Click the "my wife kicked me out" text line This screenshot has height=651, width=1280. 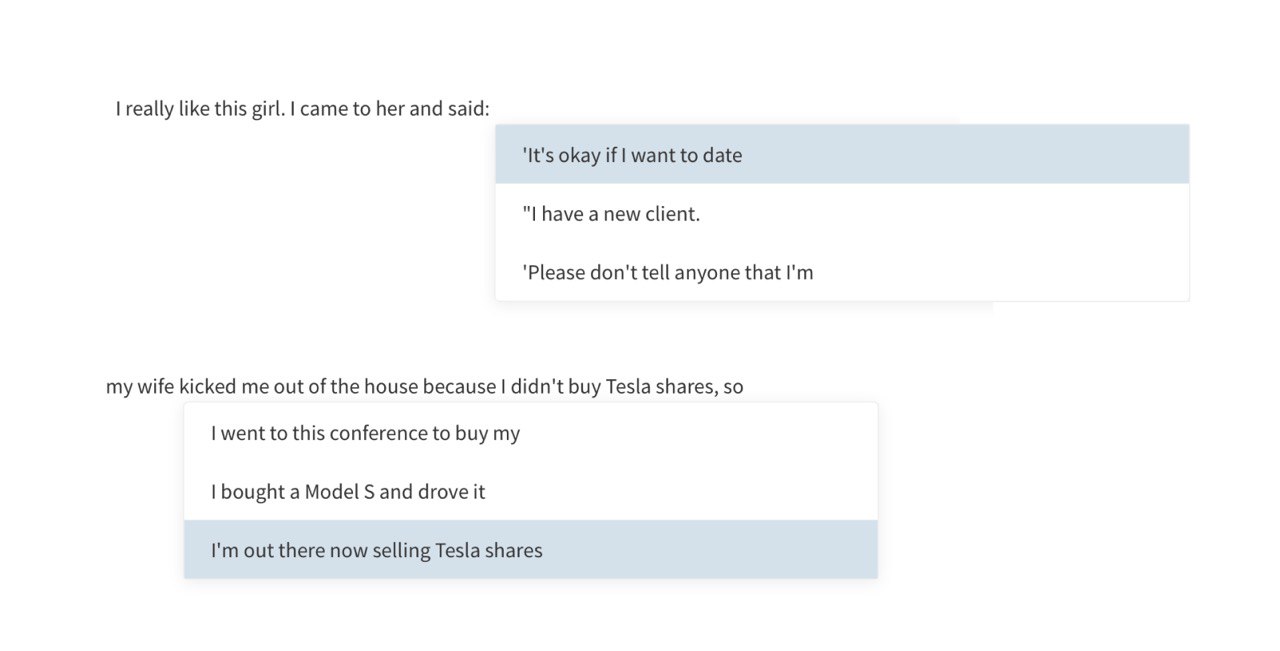(424, 386)
